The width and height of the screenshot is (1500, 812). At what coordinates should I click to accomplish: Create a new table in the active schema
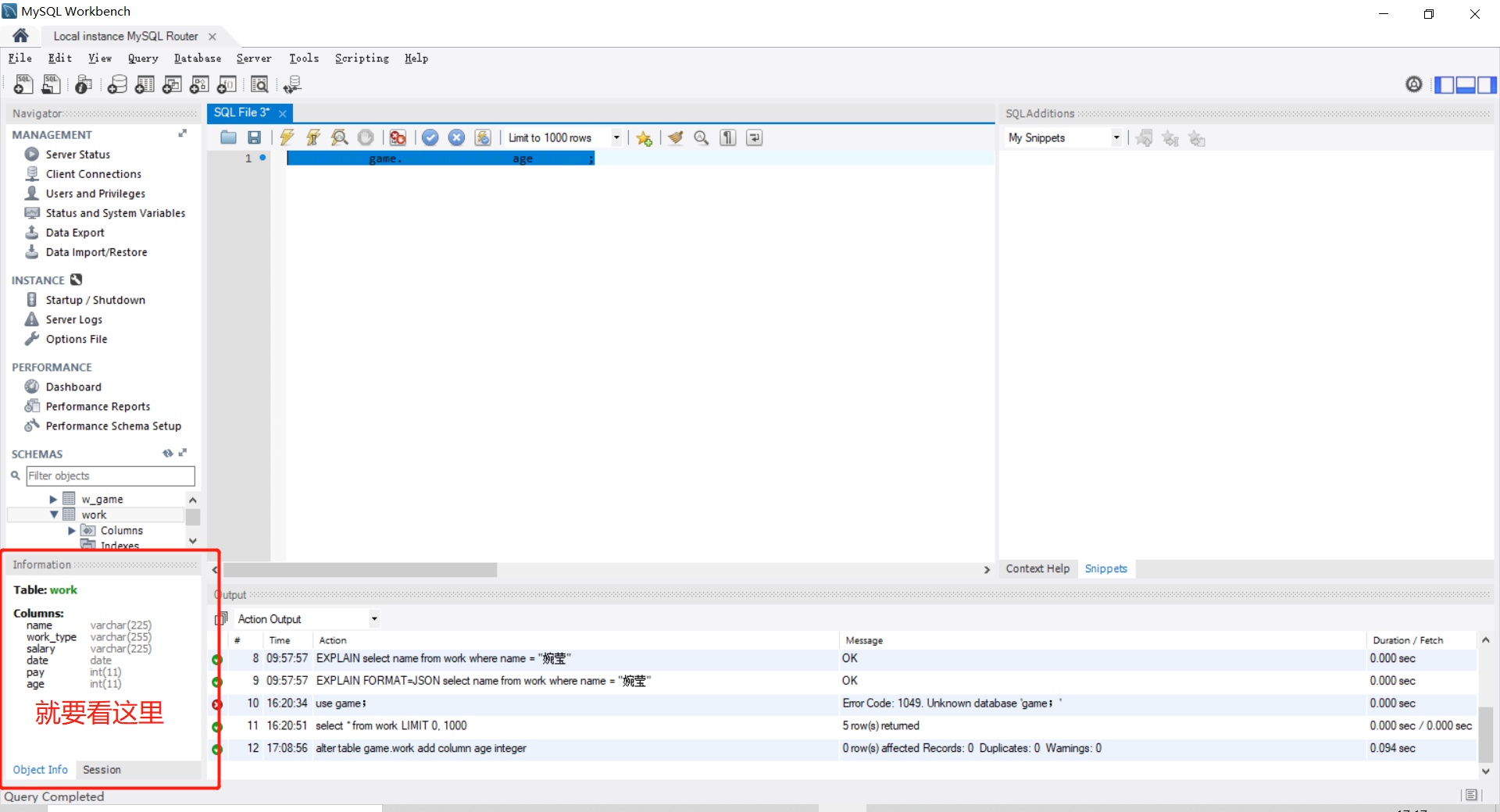pos(145,84)
